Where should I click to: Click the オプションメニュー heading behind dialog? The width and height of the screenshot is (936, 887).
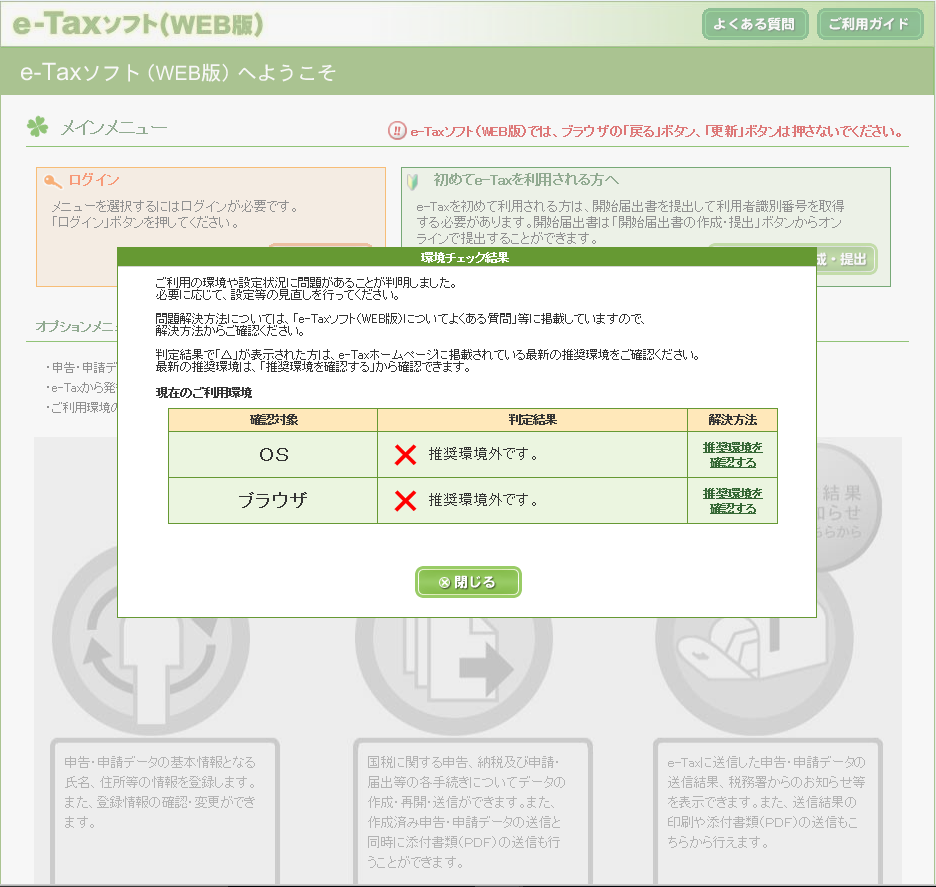click(x=76, y=326)
